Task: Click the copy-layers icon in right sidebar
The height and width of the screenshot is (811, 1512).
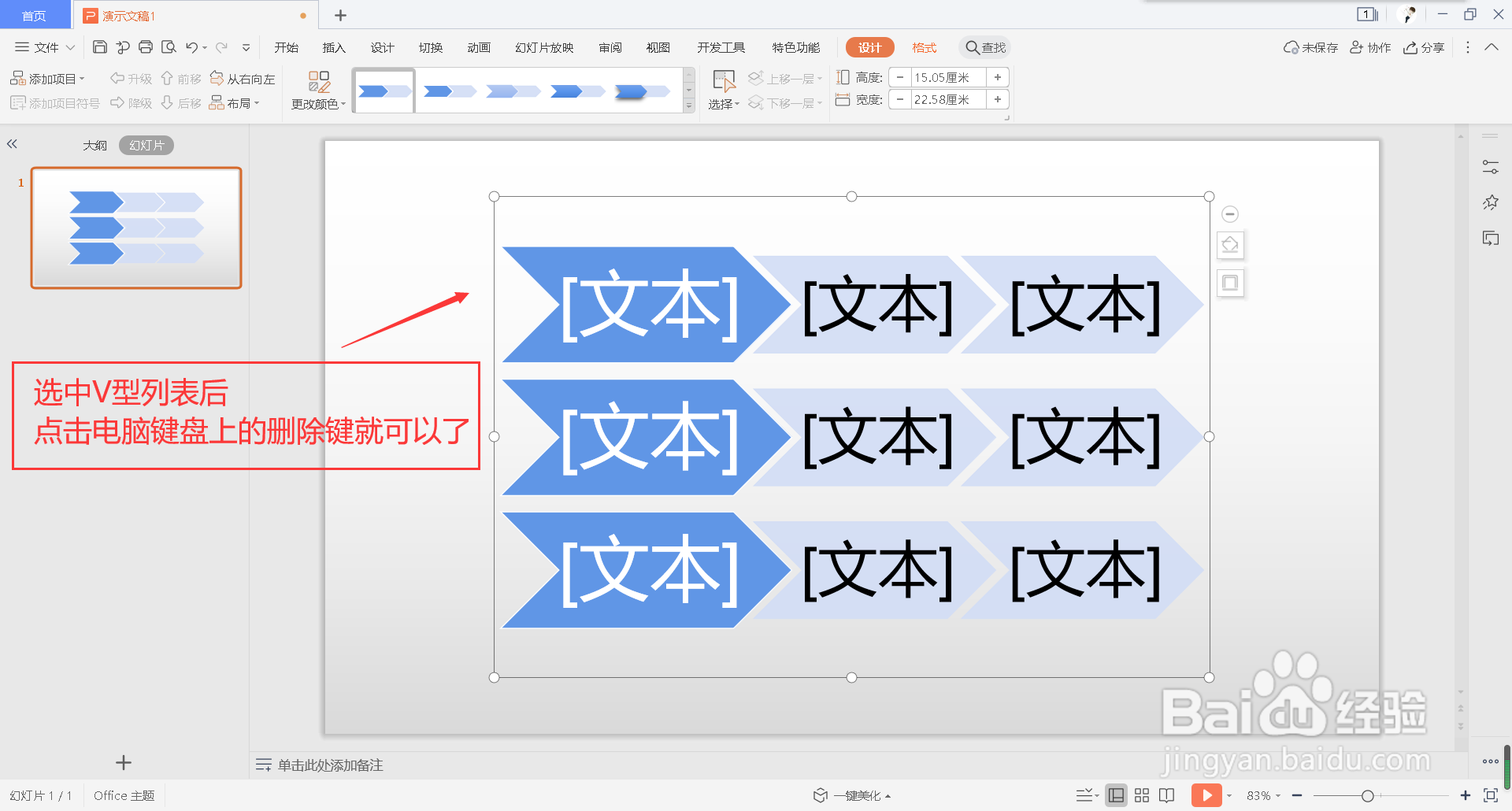Action: [x=1490, y=238]
